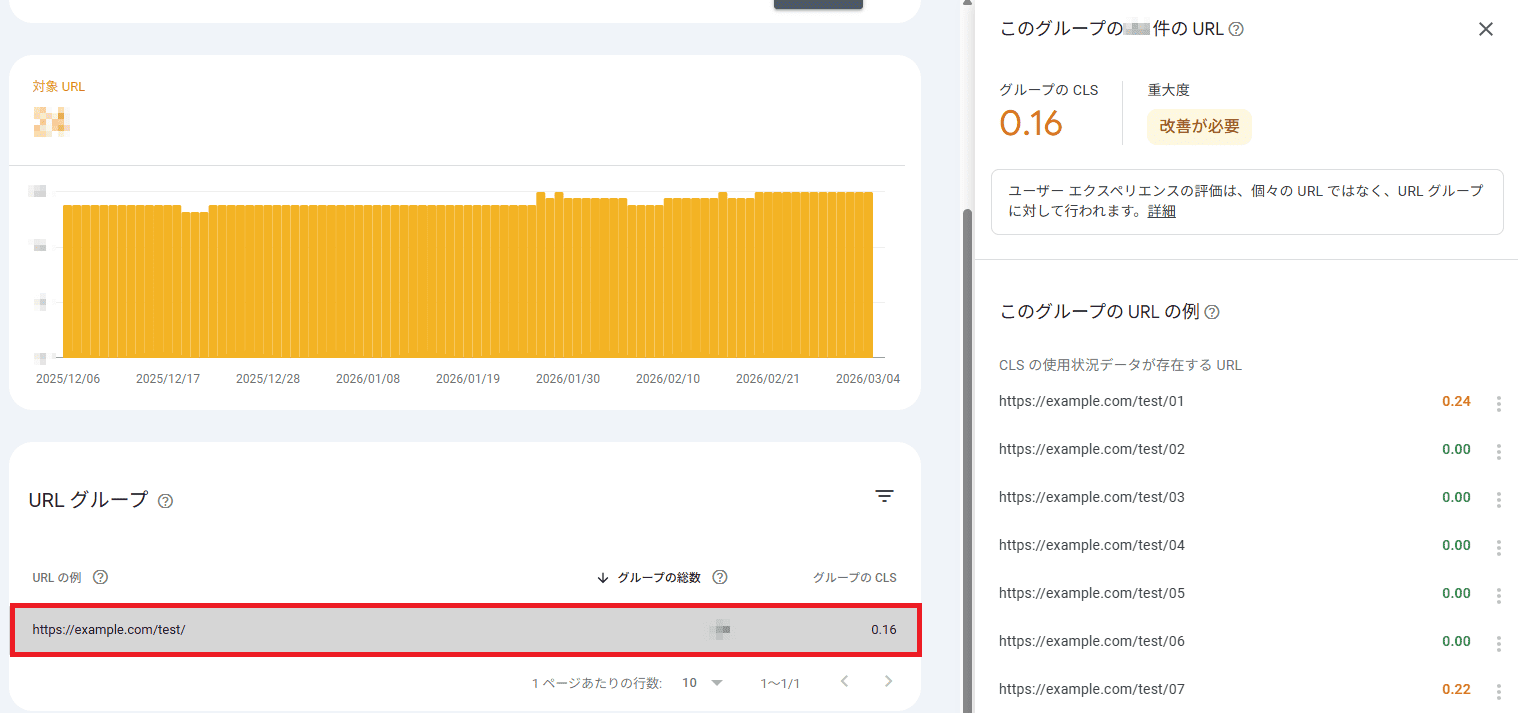The width and height of the screenshot is (1518, 713).
Task: Open help tooltip for URL の例 column
Action: (x=100, y=577)
